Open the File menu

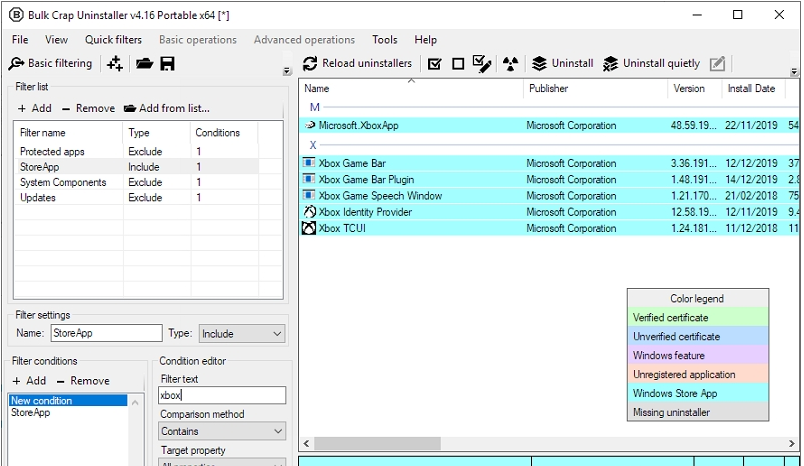point(20,39)
